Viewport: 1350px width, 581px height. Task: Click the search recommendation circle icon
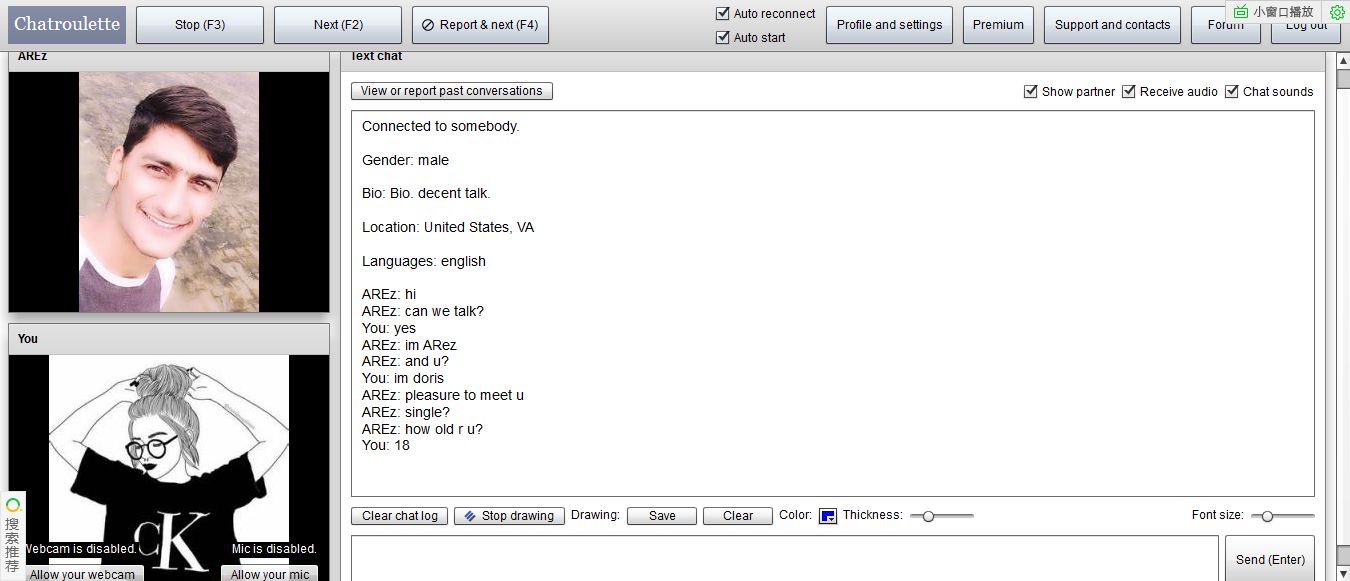pyautogui.click(x=13, y=505)
